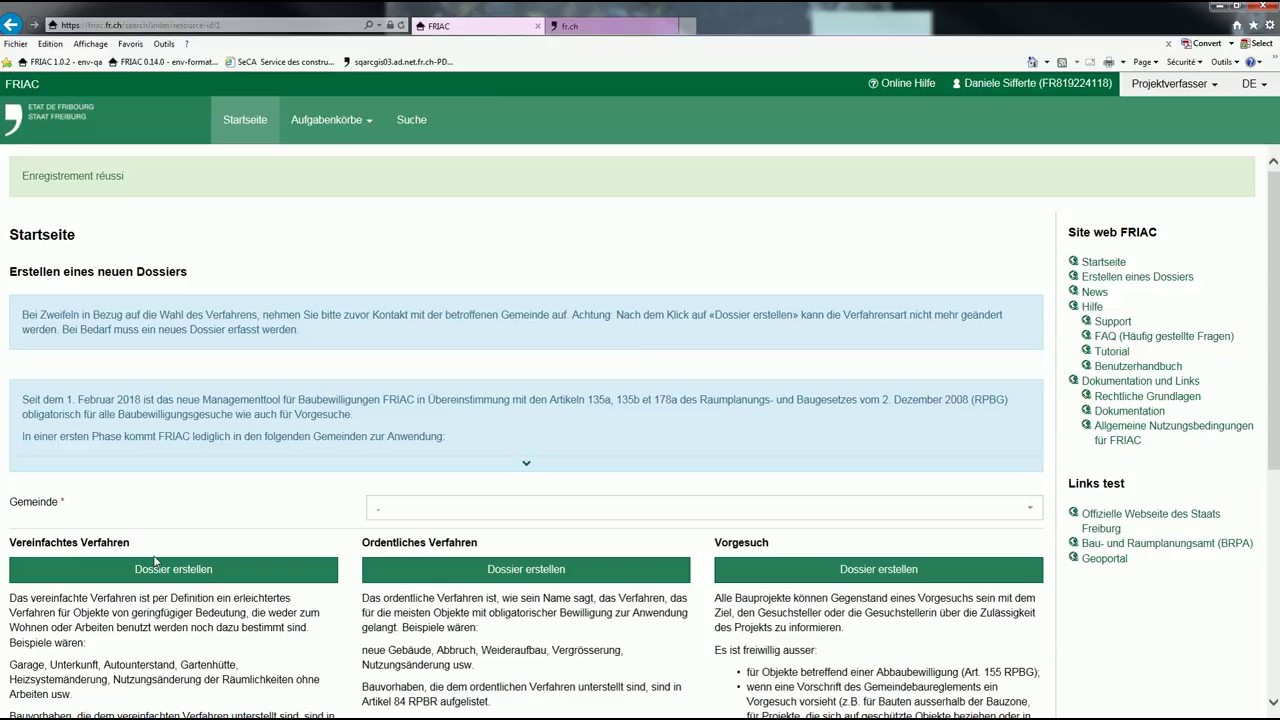Open Outils dropdown in command bar

coord(1224,62)
